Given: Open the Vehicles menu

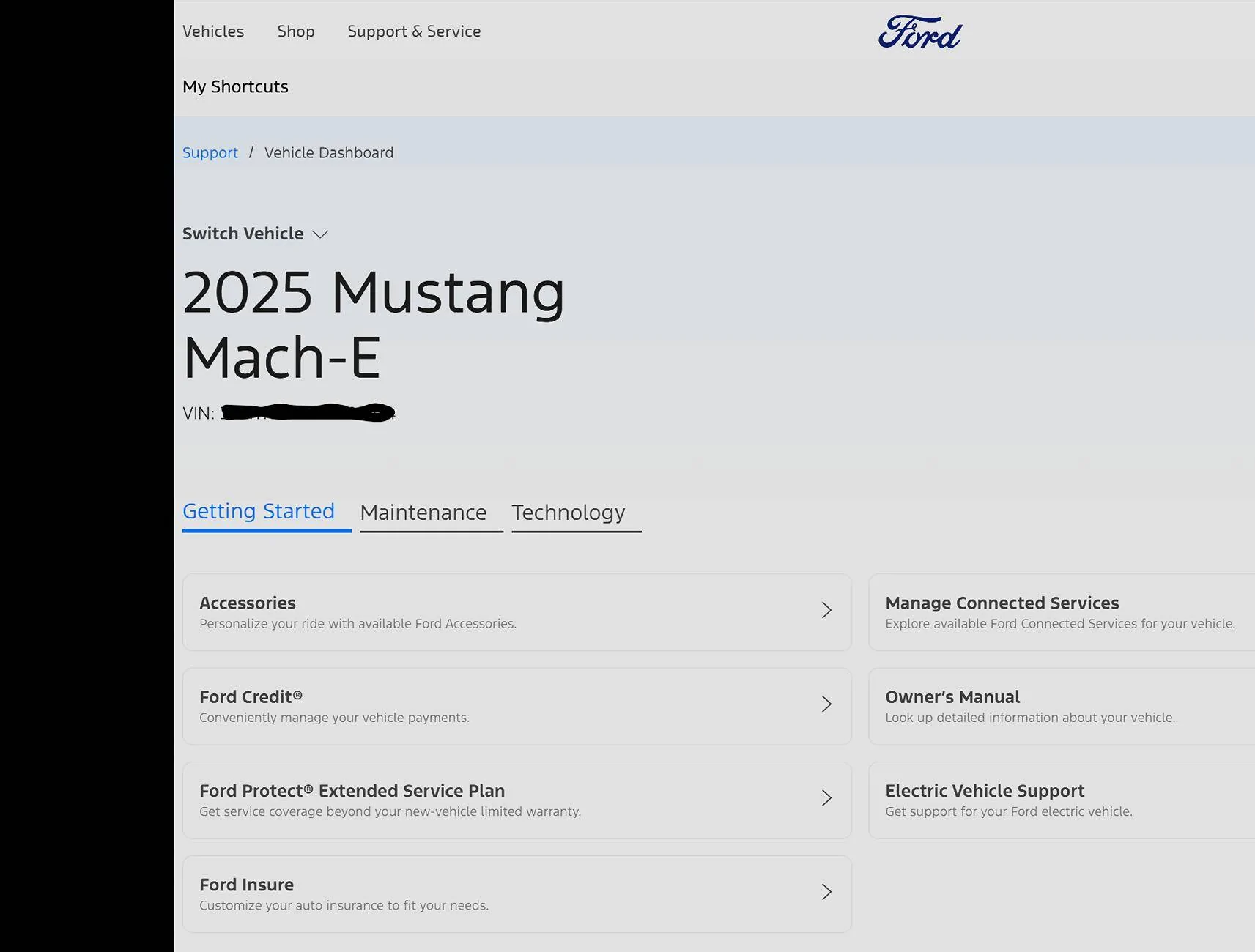Looking at the screenshot, I should (x=213, y=31).
